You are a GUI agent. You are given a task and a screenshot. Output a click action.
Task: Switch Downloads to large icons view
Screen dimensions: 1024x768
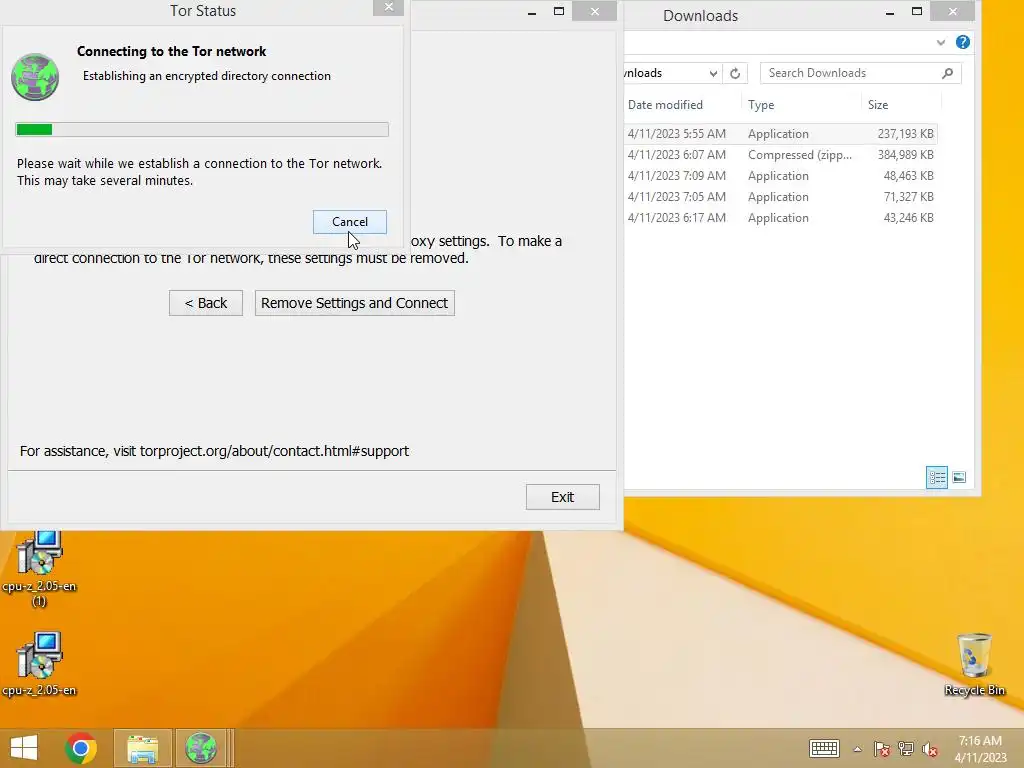(959, 477)
